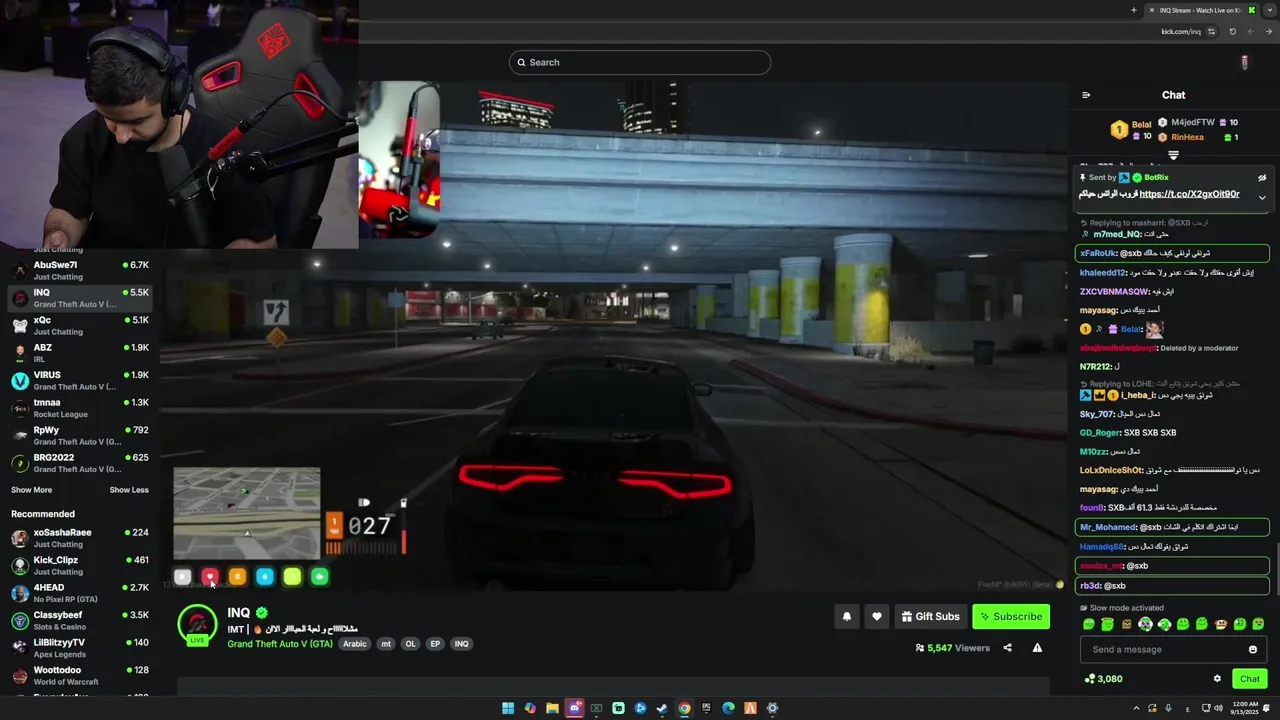The width and height of the screenshot is (1280, 720).
Task: Click the first green frog emote
Action: 1089,624
